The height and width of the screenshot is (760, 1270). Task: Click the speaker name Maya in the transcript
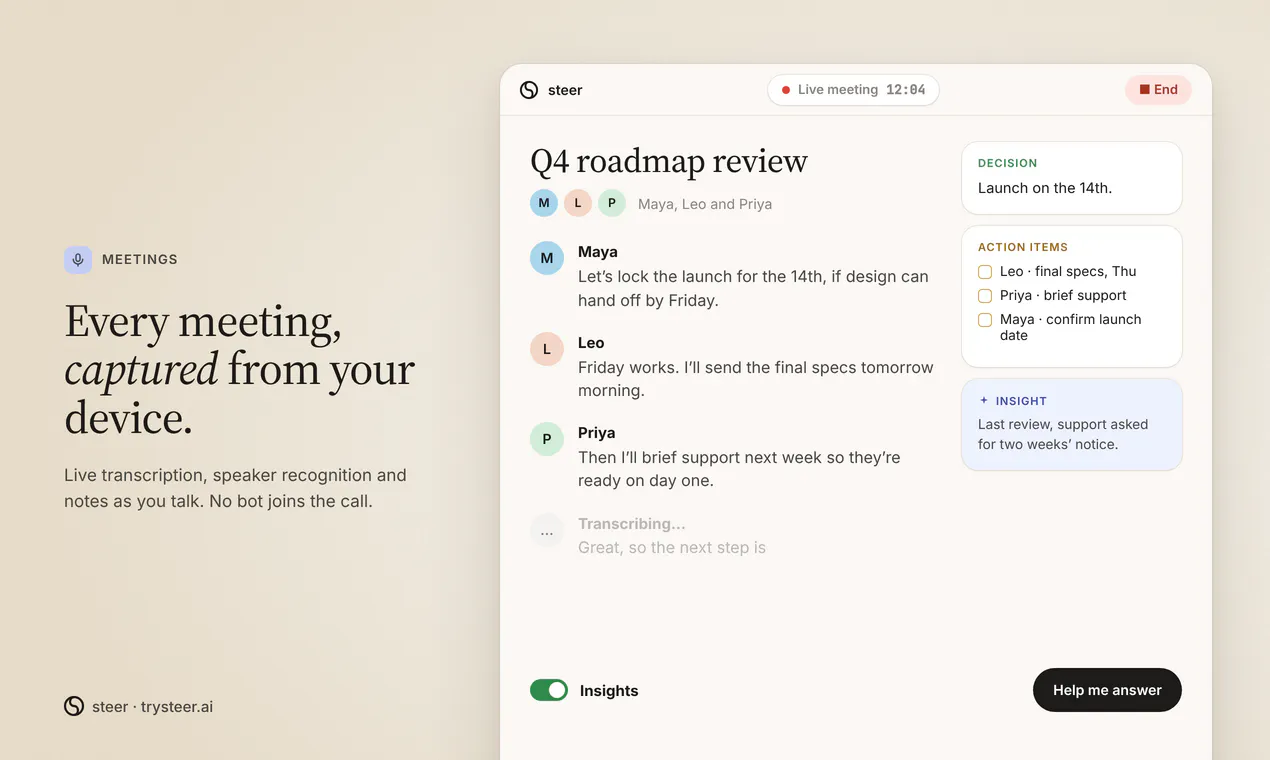(x=598, y=252)
